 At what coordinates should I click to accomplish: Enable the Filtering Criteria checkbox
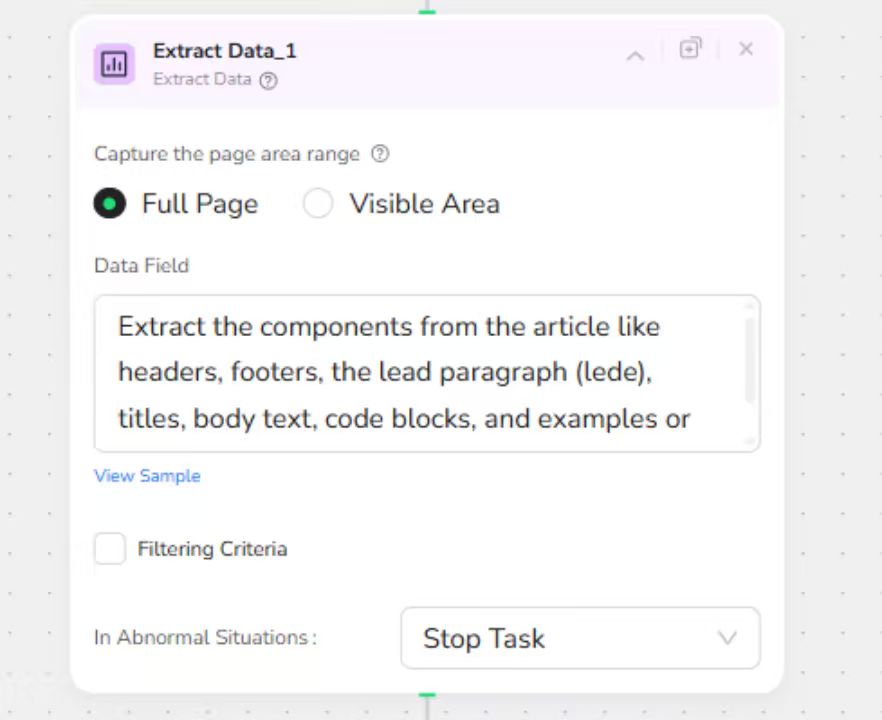(x=110, y=549)
